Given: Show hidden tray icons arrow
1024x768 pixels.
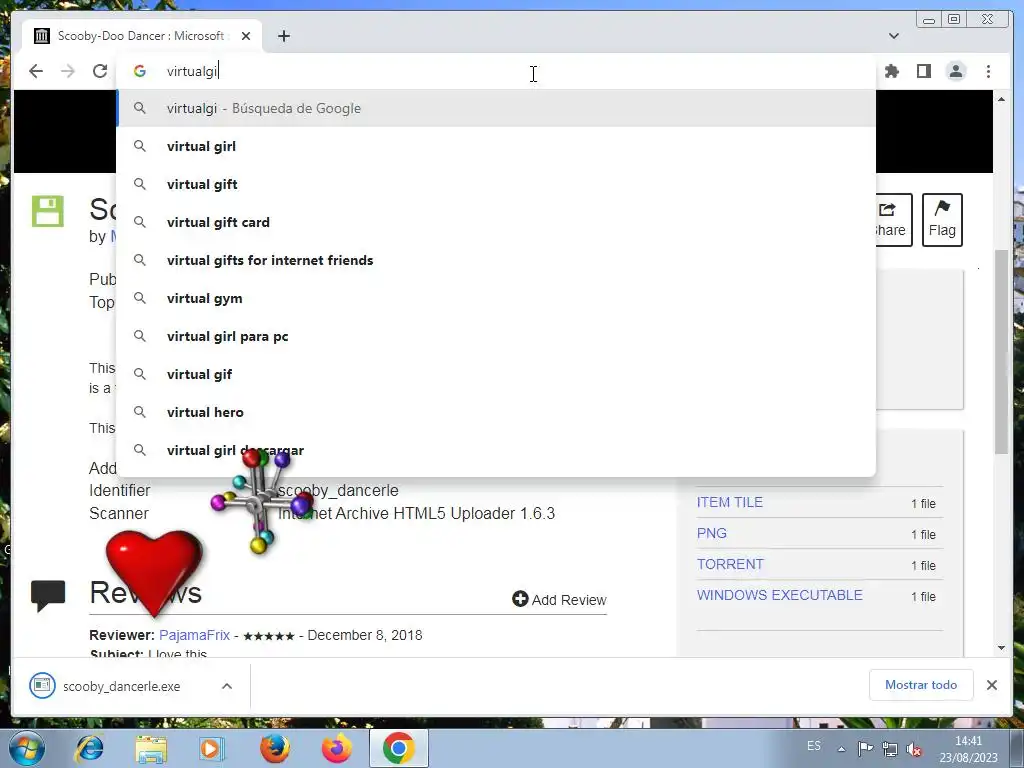Looking at the screenshot, I should [x=841, y=749].
